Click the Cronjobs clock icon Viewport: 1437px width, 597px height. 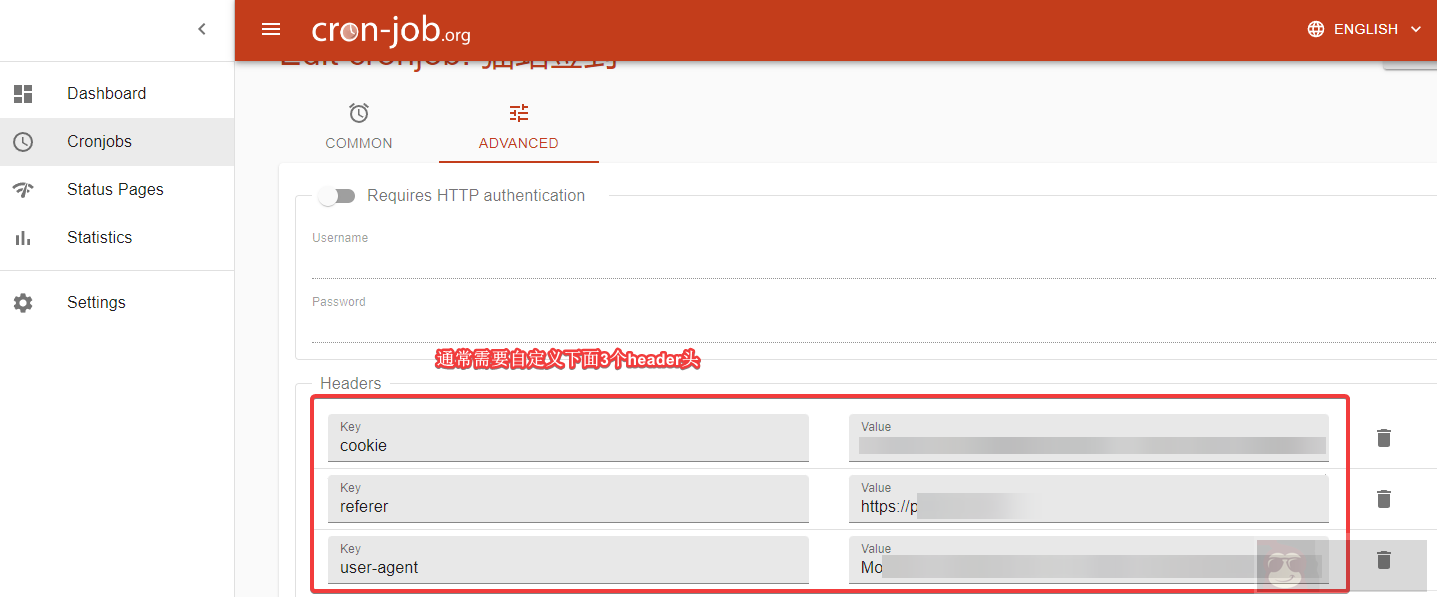pyautogui.click(x=23, y=142)
